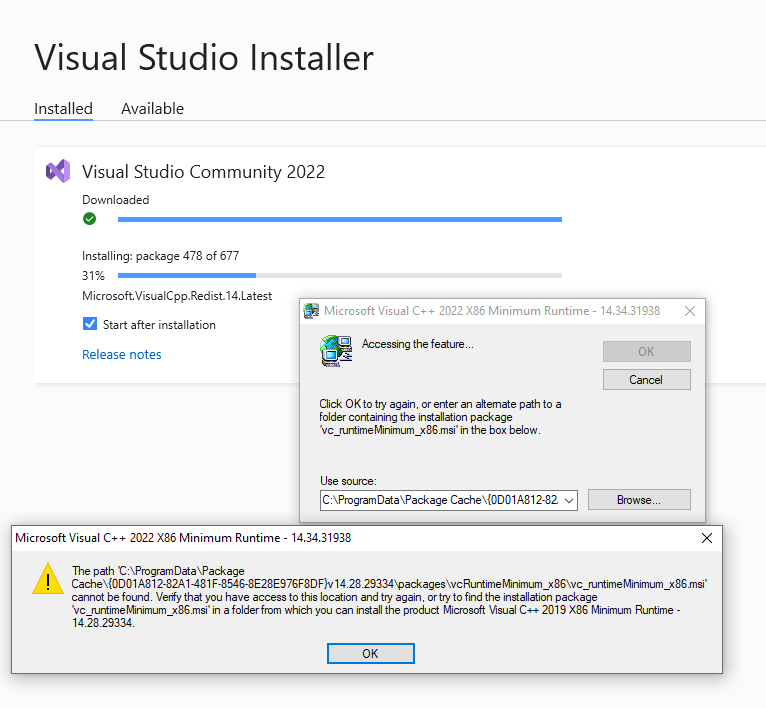Click the 'Accessing the feature...' text

418,344
